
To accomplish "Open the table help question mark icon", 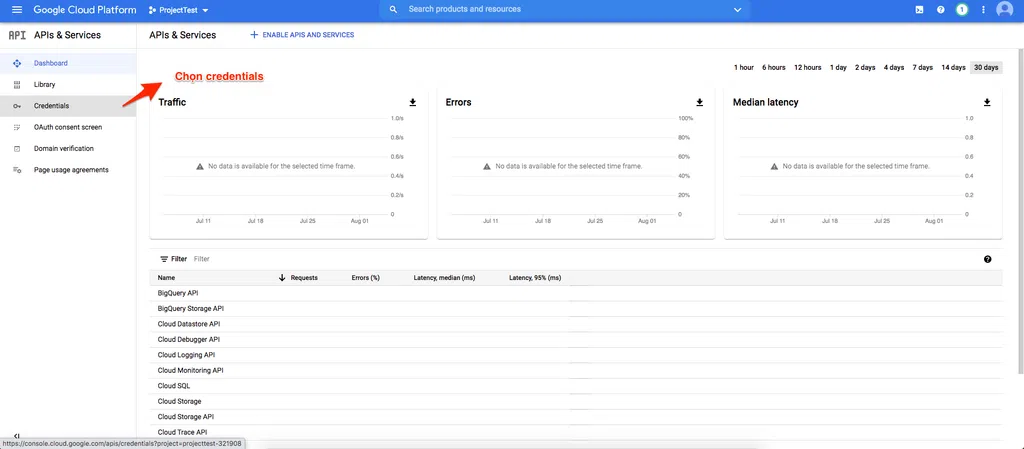I will (987, 259).
